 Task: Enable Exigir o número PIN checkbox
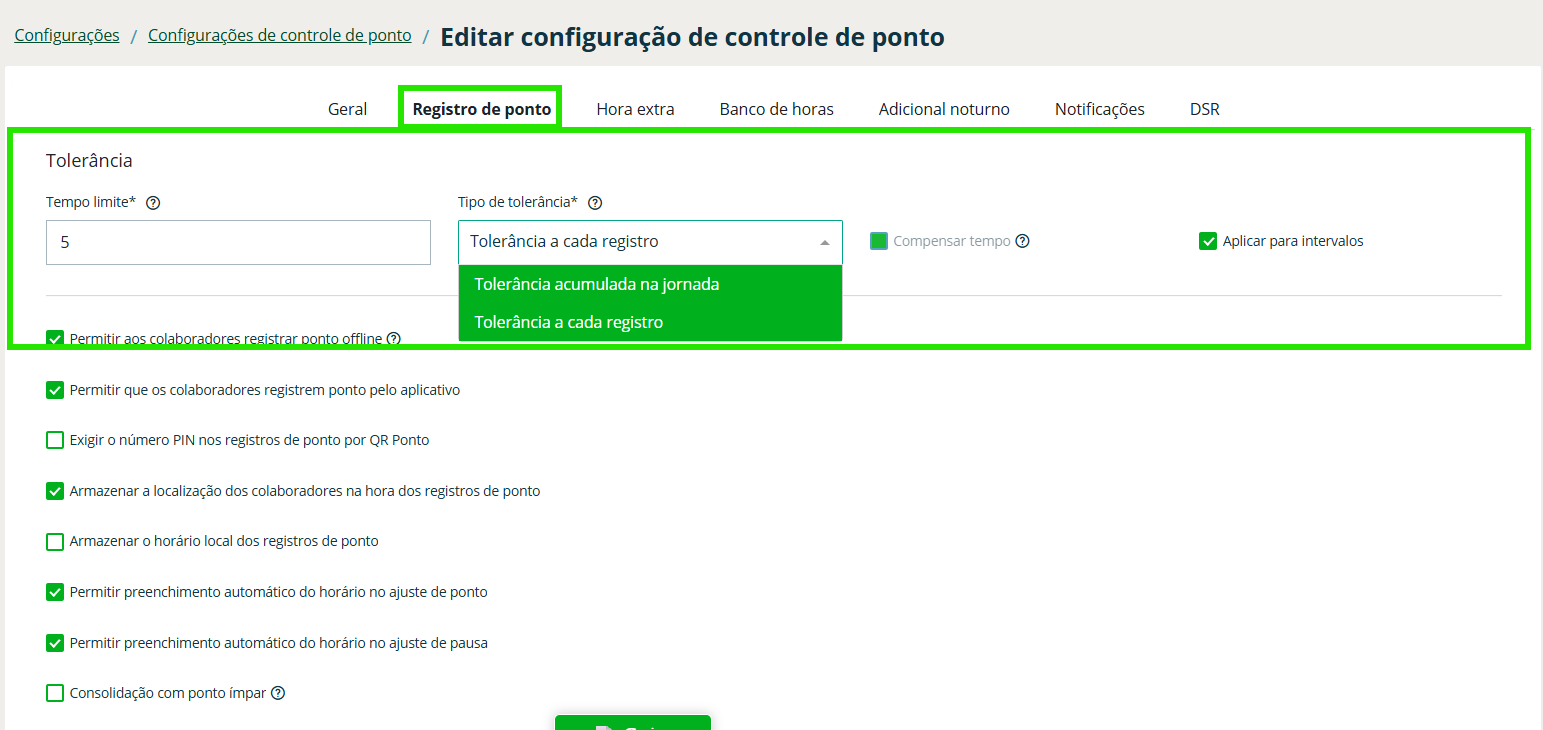(55, 440)
